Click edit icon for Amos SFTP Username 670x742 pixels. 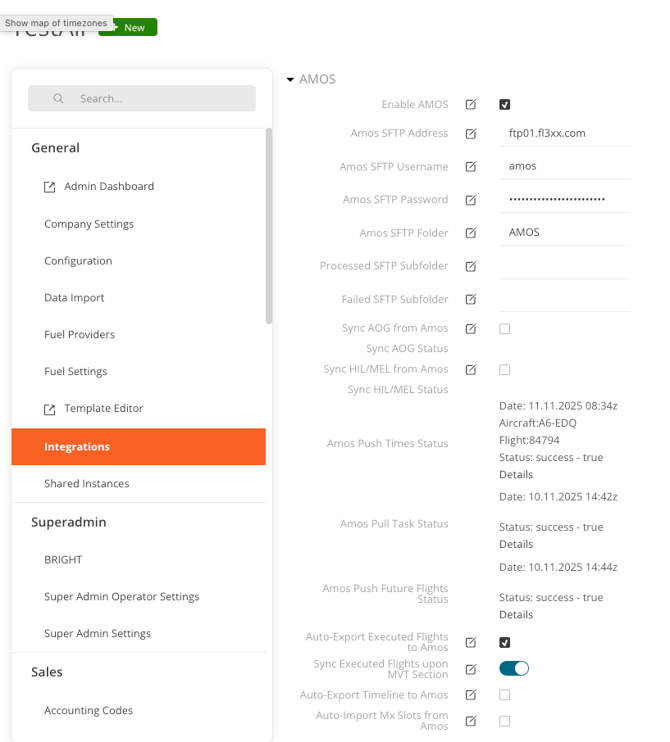click(471, 167)
